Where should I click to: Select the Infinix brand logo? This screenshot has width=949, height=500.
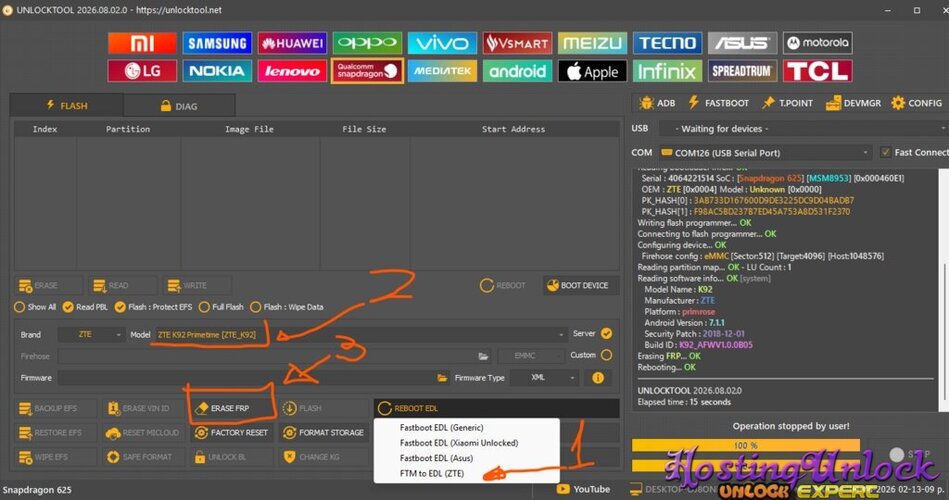668,71
